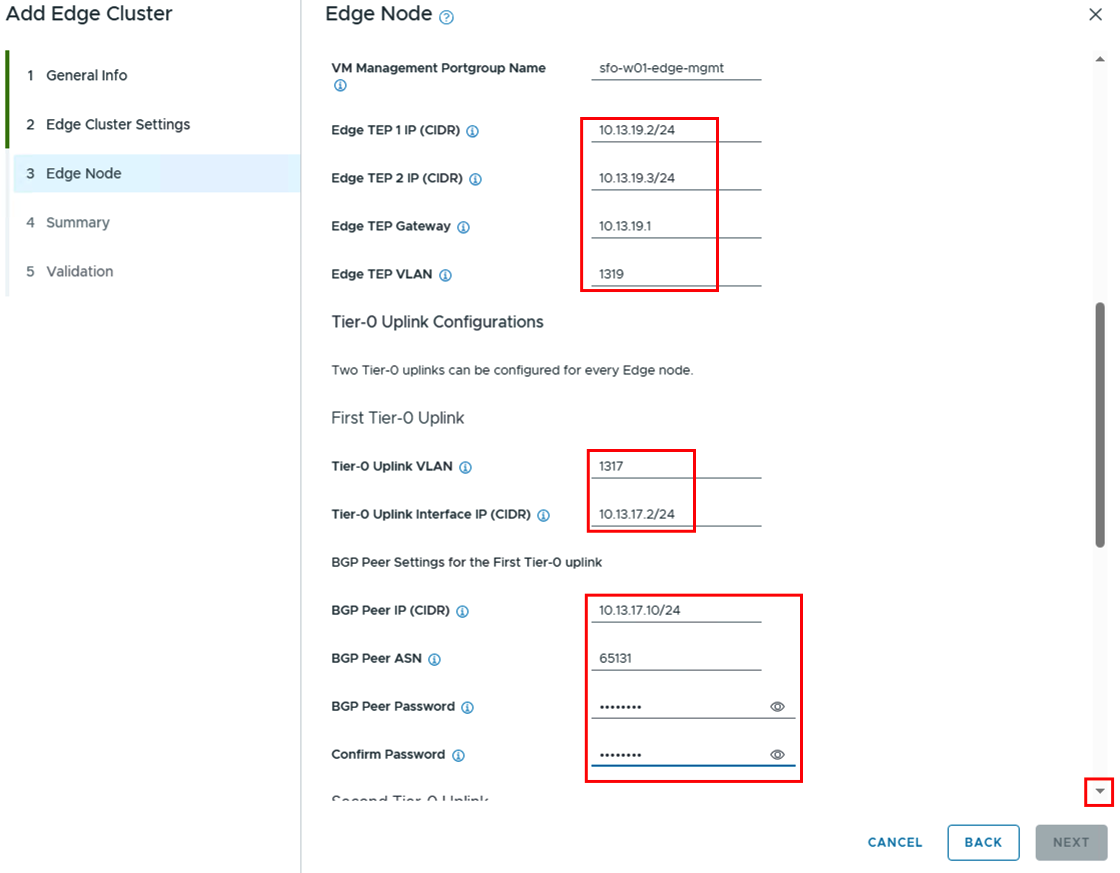Click info icon beside Edge TEP 1 IP

coord(473,131)
